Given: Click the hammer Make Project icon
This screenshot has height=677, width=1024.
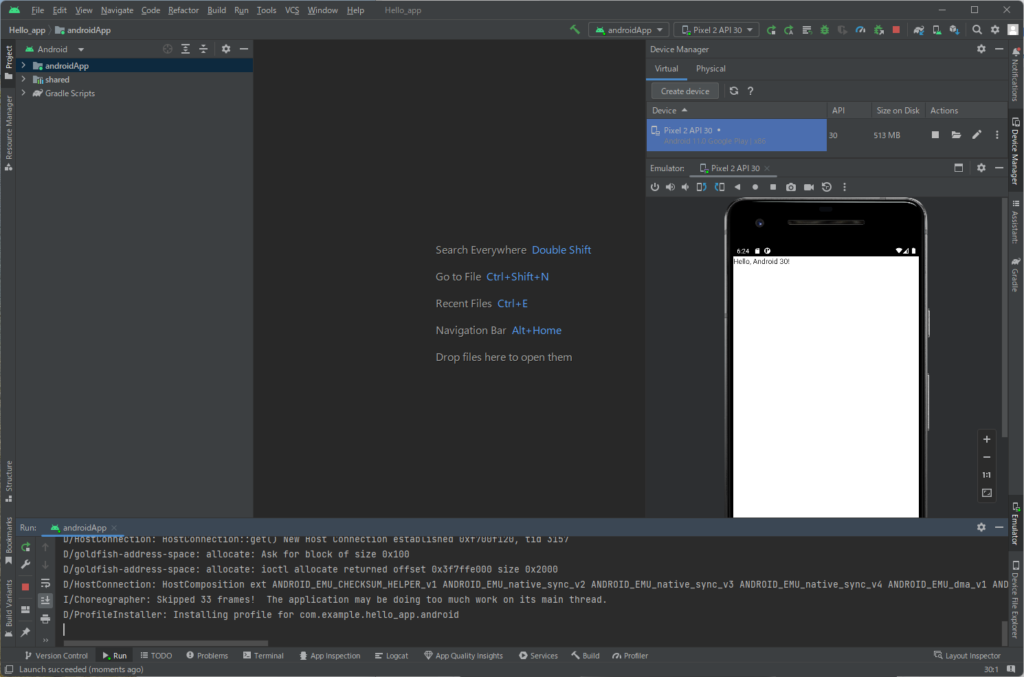Looking at the screenshot, I should [575, 30].
